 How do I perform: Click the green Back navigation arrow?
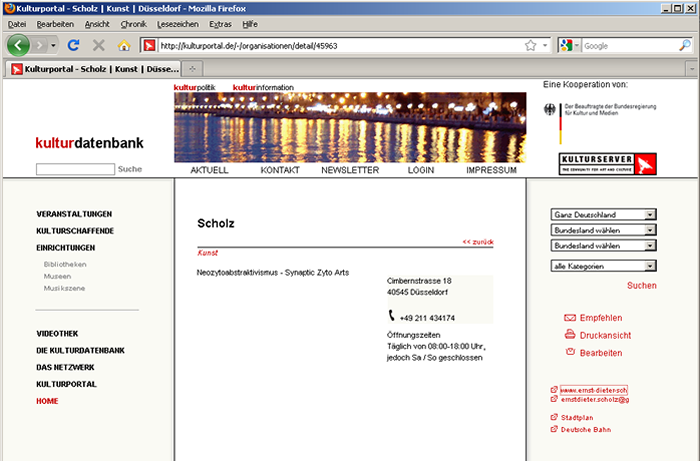coord(20,46)
